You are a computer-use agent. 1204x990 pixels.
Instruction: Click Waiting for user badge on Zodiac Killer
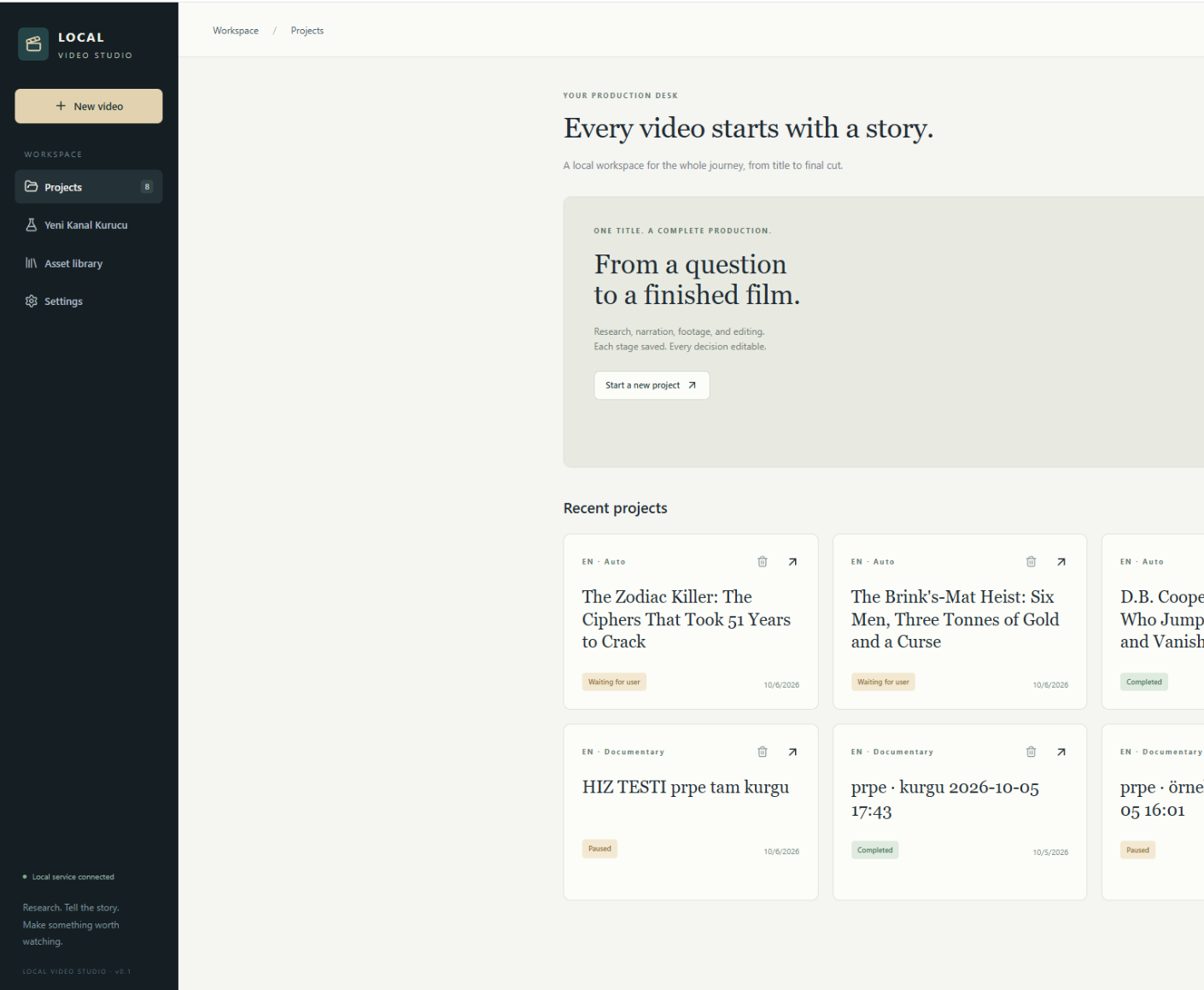[x=614, y=682]
